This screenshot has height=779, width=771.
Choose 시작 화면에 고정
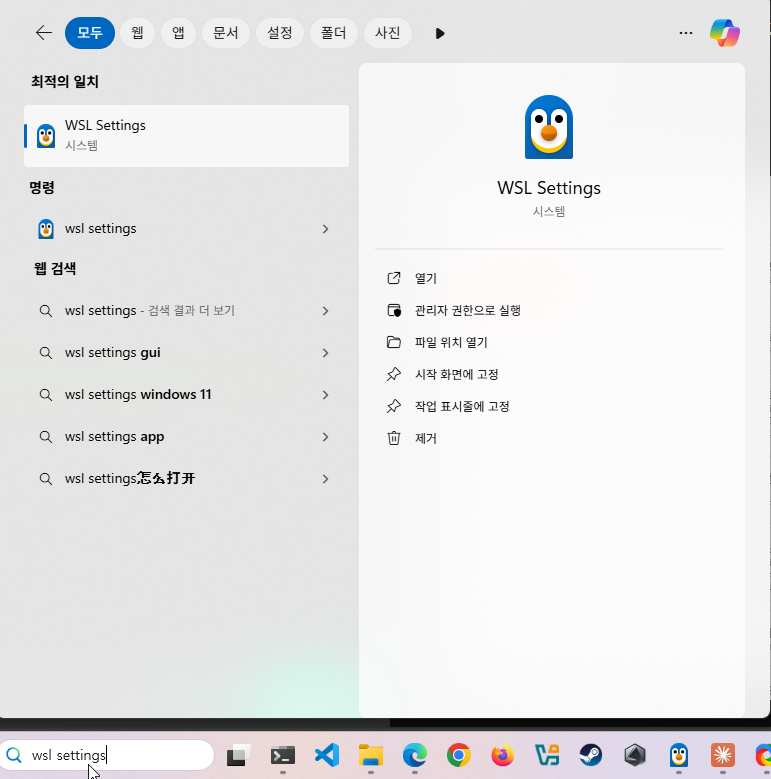coord(457,374)
